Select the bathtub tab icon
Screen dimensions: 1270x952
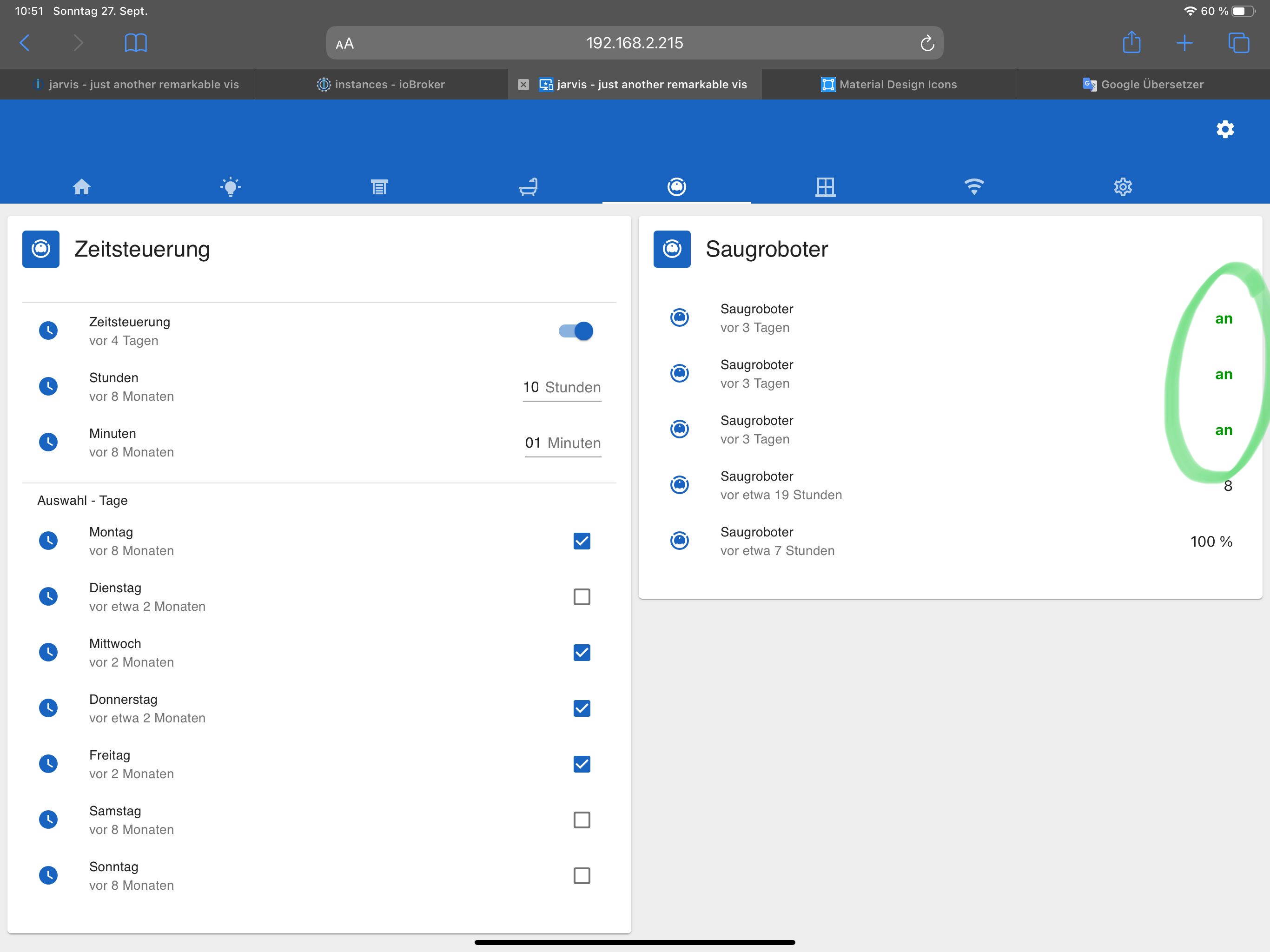pos(528,186)
